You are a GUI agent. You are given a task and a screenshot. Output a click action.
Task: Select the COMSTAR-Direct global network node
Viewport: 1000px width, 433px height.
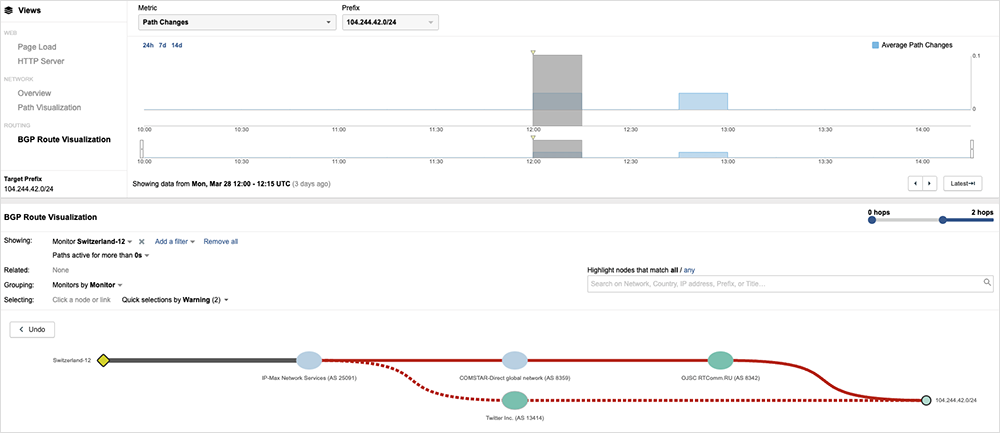pos(514,361)
